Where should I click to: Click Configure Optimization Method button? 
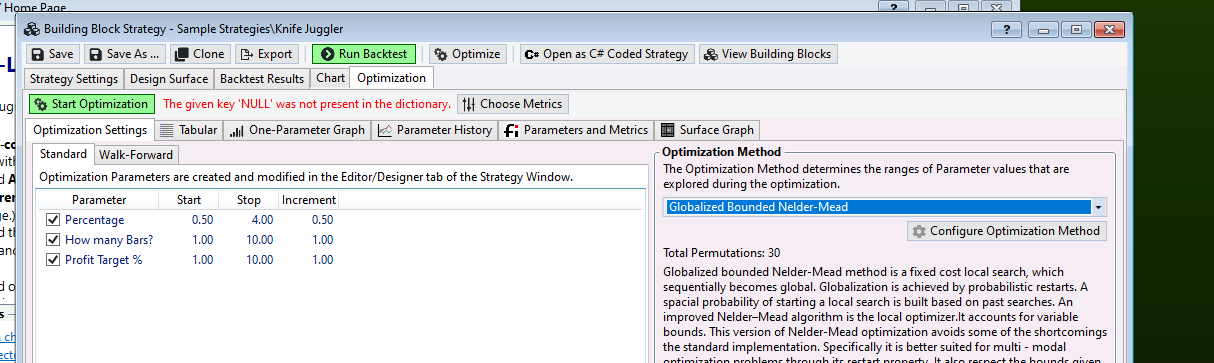tap(1006, 231)
